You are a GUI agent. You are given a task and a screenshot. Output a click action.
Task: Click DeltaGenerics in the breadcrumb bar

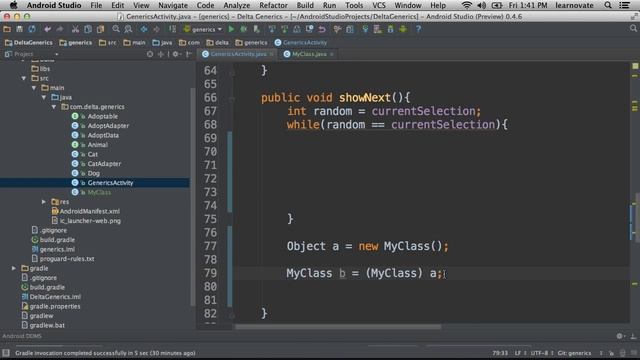(29, 42)
